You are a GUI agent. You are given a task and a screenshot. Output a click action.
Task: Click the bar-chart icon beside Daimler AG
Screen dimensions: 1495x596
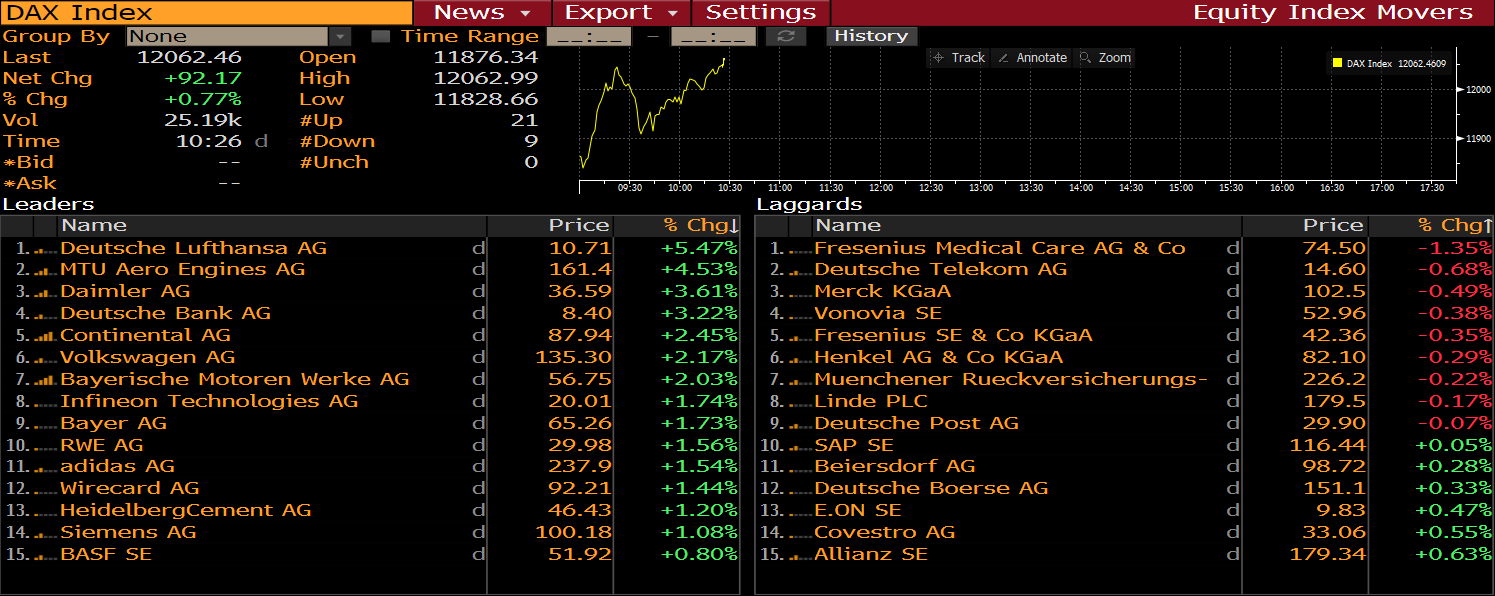pos(45,293)
